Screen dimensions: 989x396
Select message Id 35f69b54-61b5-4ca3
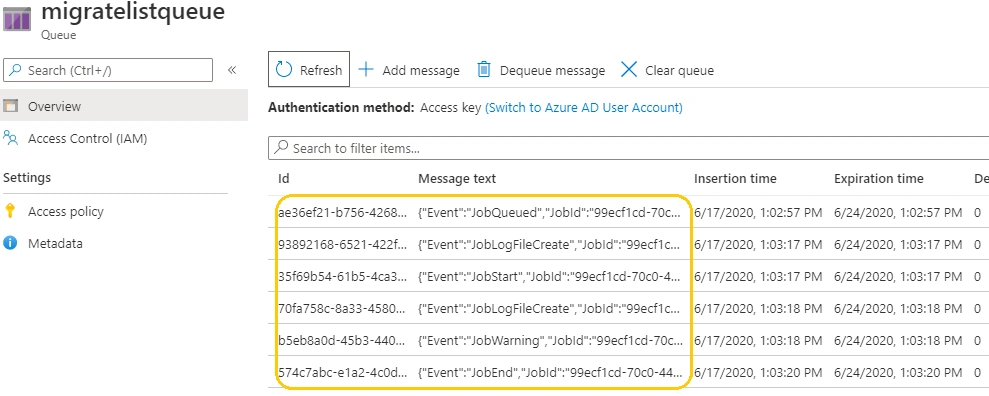(342, 276)
